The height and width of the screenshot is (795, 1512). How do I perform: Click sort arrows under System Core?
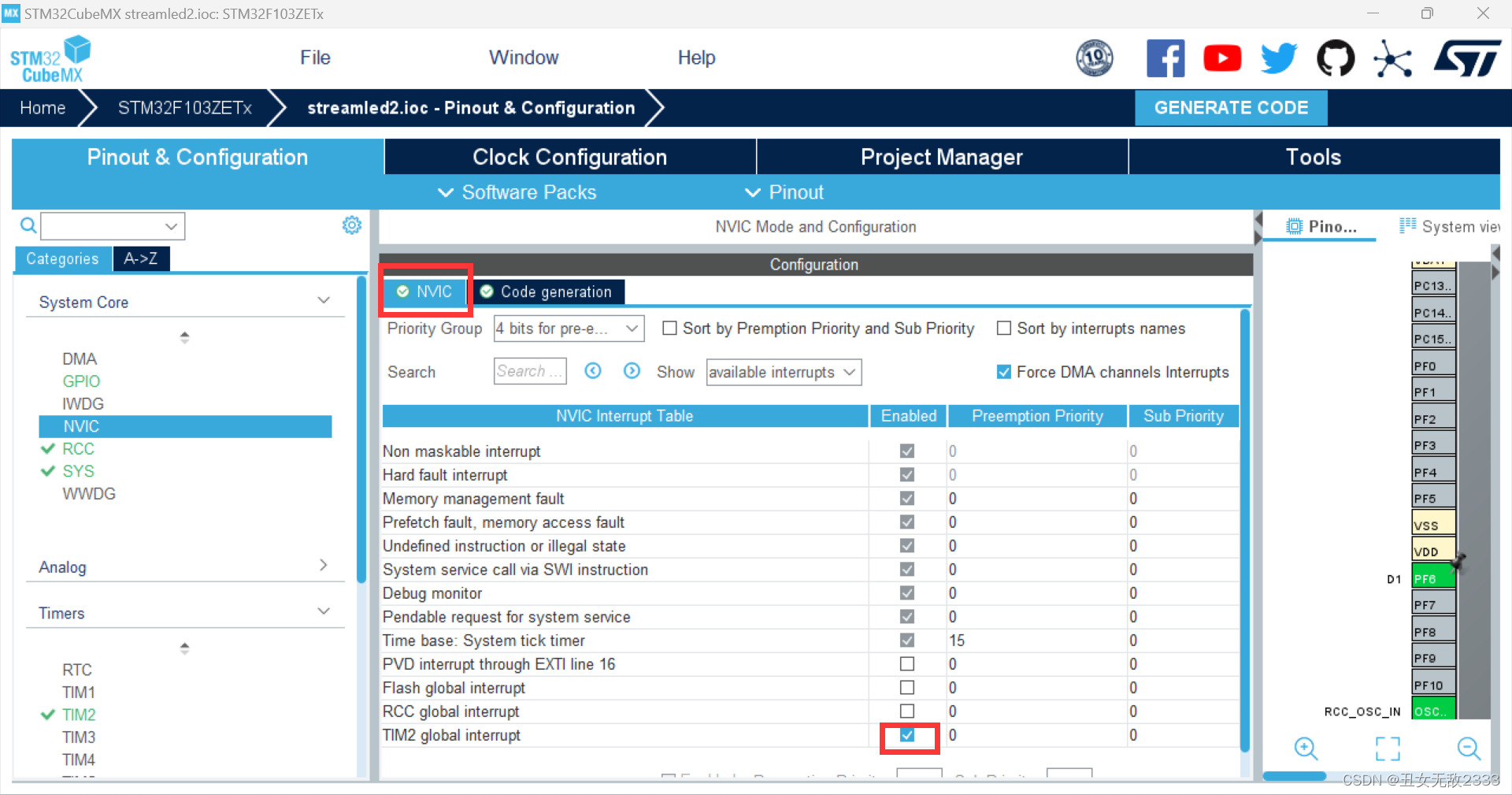click(x=184, y=337)
